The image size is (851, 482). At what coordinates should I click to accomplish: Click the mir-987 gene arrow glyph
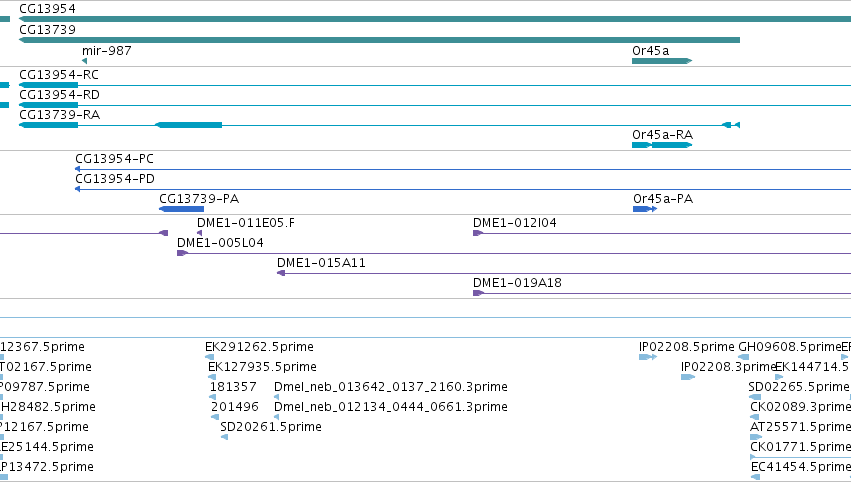pyautogui.click(x=84, y=61)
